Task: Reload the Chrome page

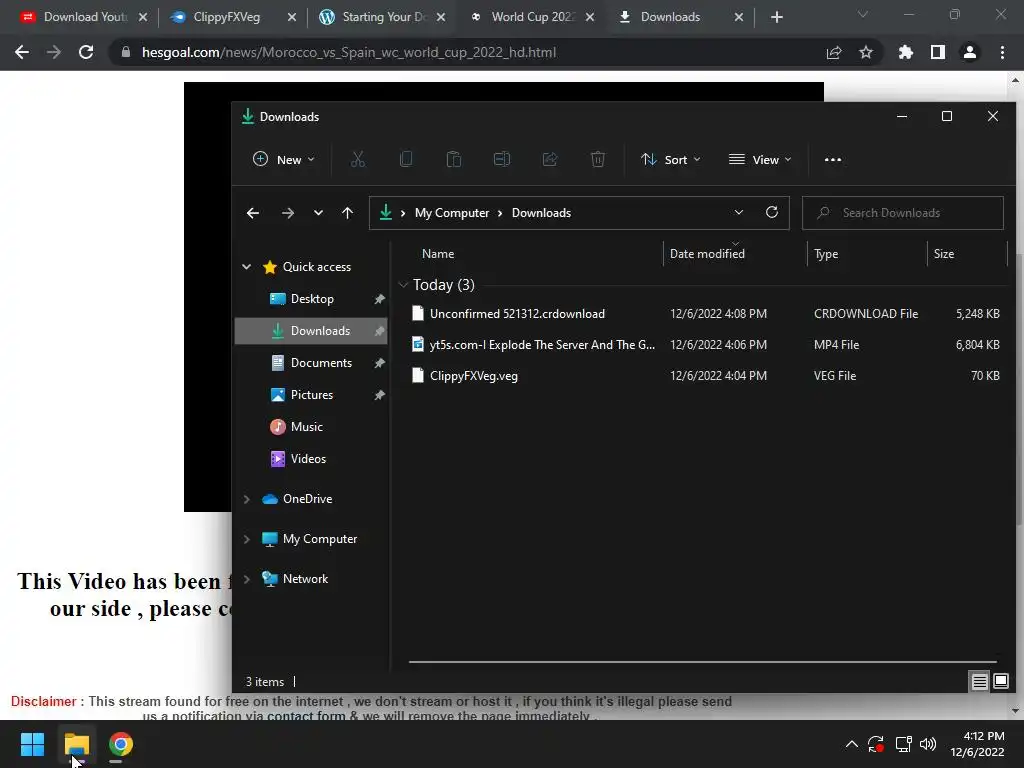Action: (x=86, y=52)
